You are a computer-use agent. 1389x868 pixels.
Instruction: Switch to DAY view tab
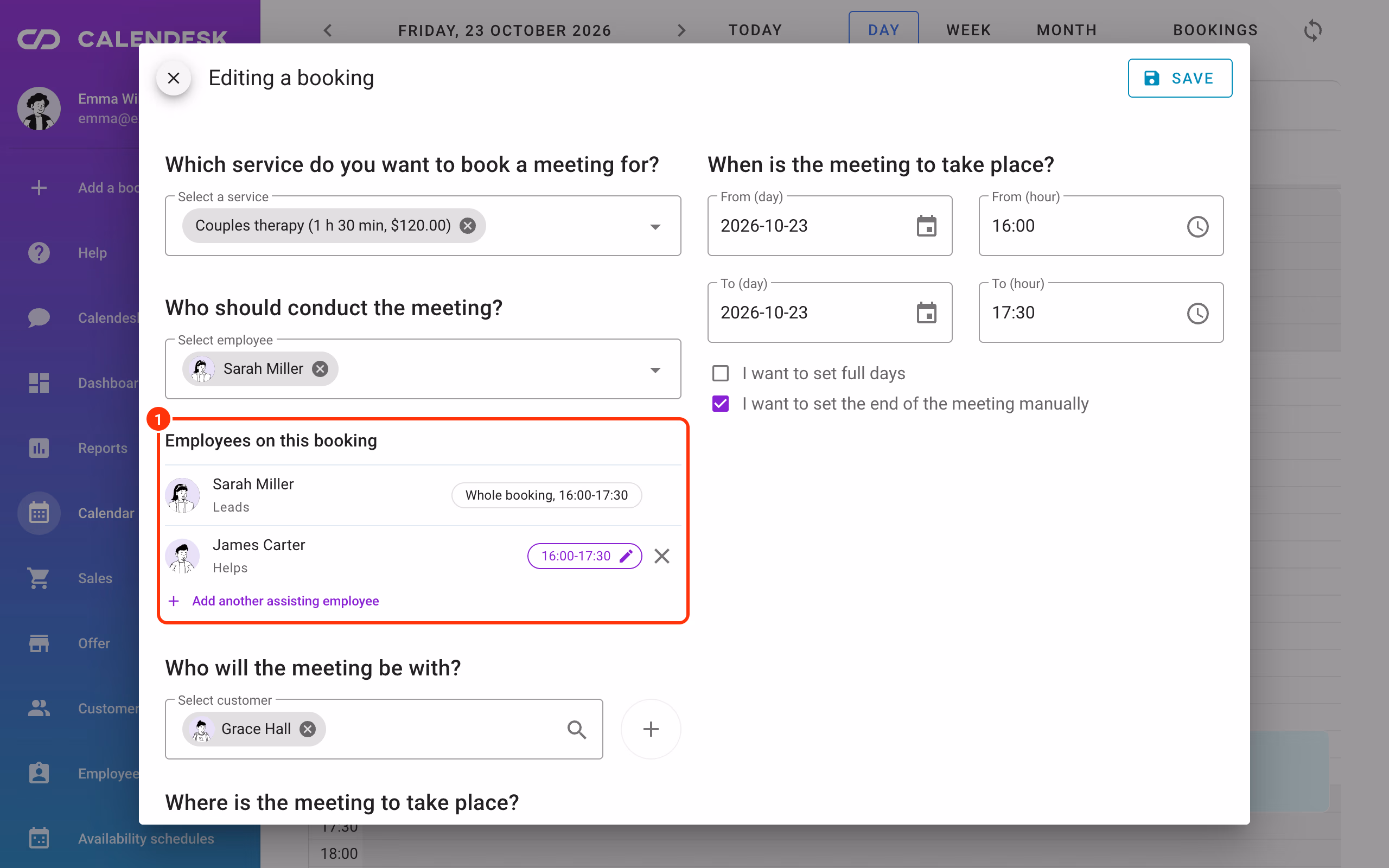(x=883, y=29)
